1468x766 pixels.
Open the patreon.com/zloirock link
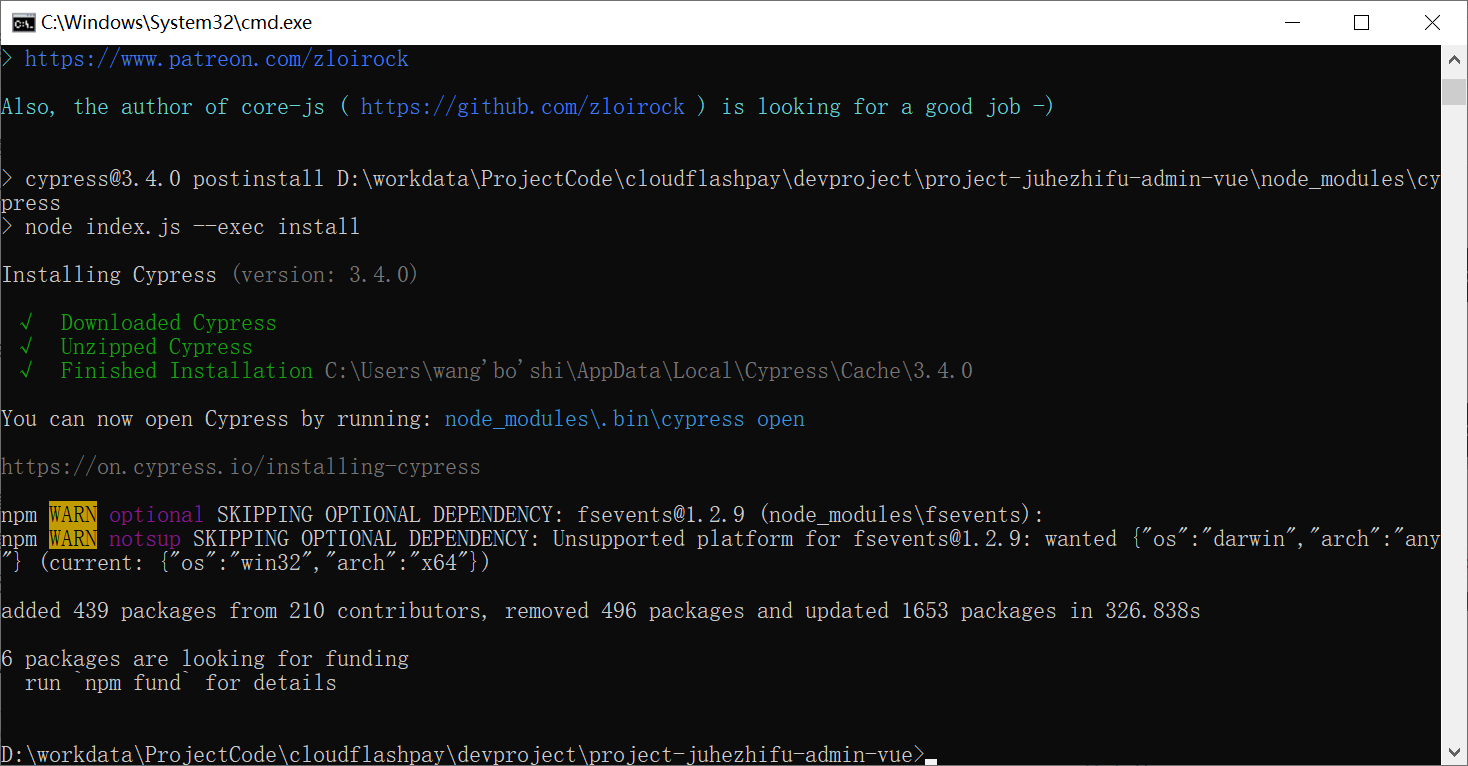click(x=216, y=58)
